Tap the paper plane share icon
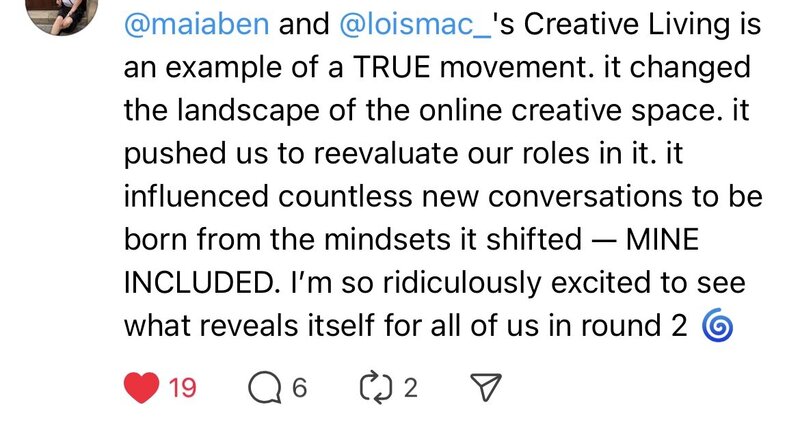This screenshot has width=800, height=433. pyautogui.click(x=483, y=388)
